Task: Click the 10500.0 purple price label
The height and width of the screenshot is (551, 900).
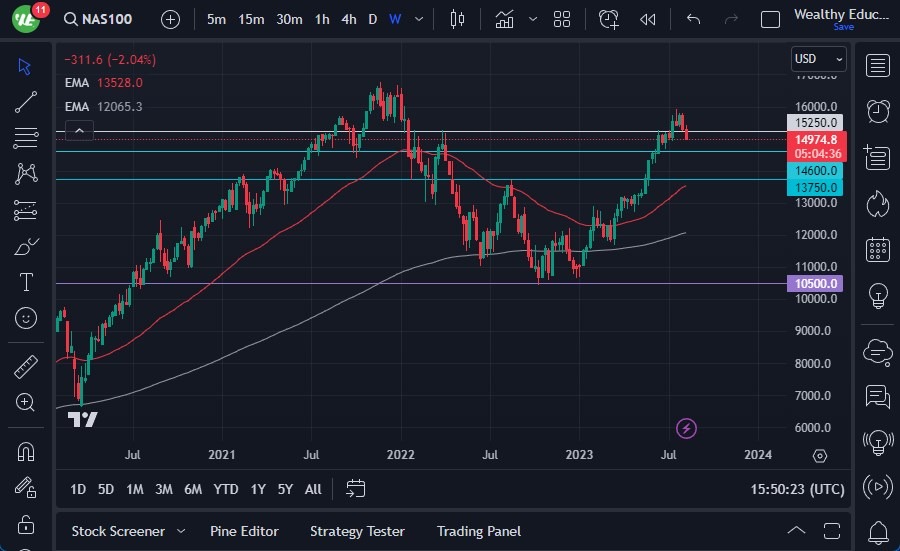Action: click(x=817, y=284)
